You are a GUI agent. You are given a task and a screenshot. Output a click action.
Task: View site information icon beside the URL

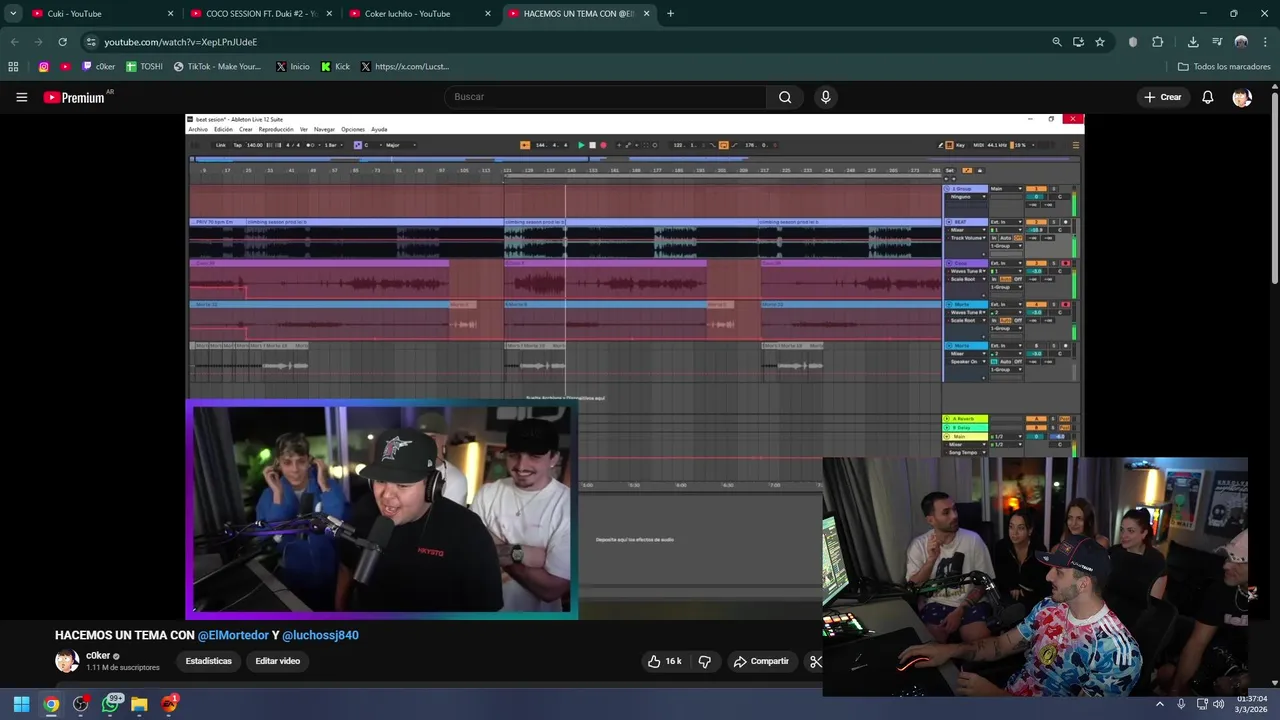click(x=91, y=42)
